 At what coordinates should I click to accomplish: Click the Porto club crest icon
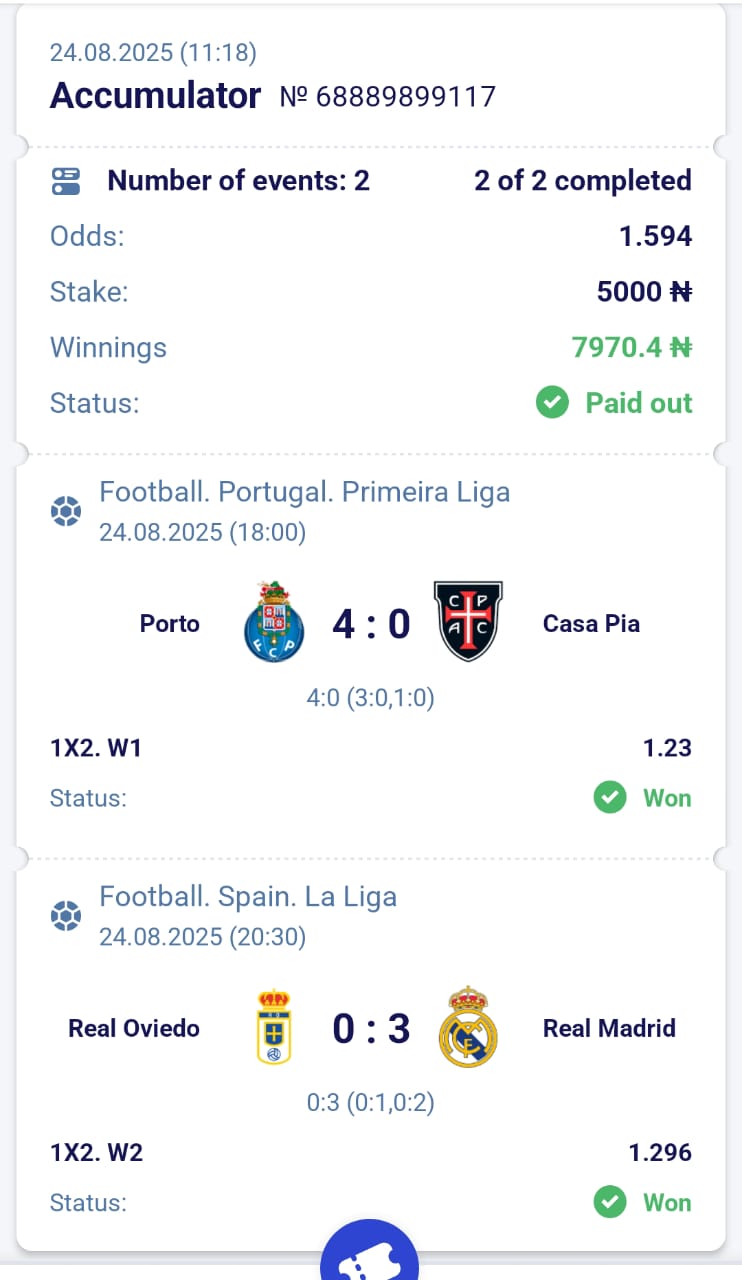click(x=273, y=621)
